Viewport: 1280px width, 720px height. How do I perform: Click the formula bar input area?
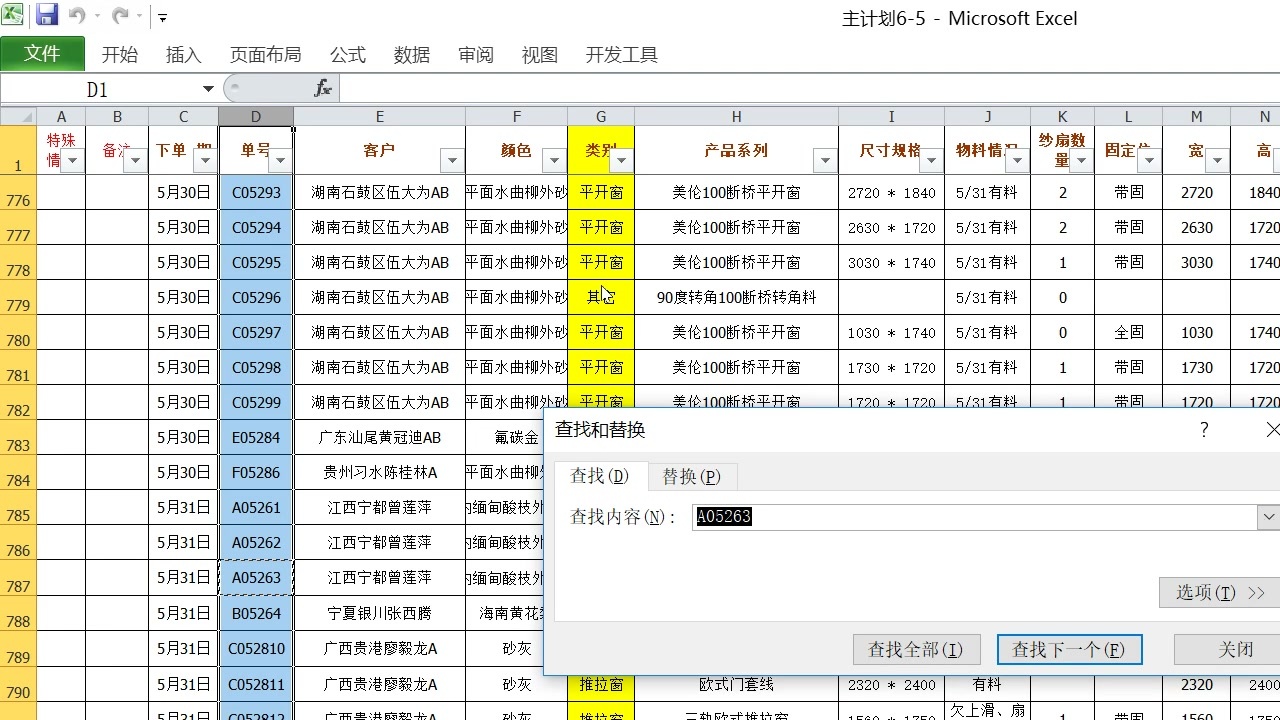810,89
